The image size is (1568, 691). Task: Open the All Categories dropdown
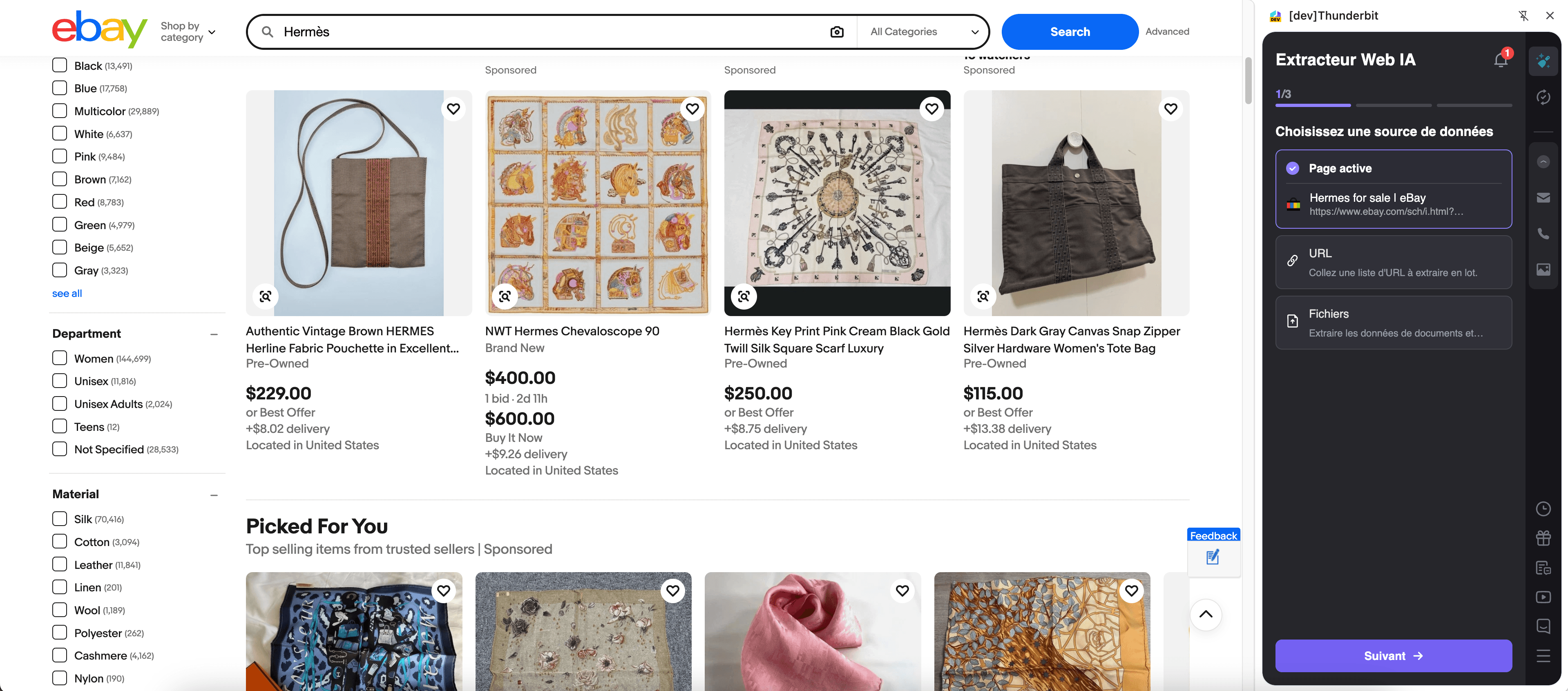coord(923,31)
